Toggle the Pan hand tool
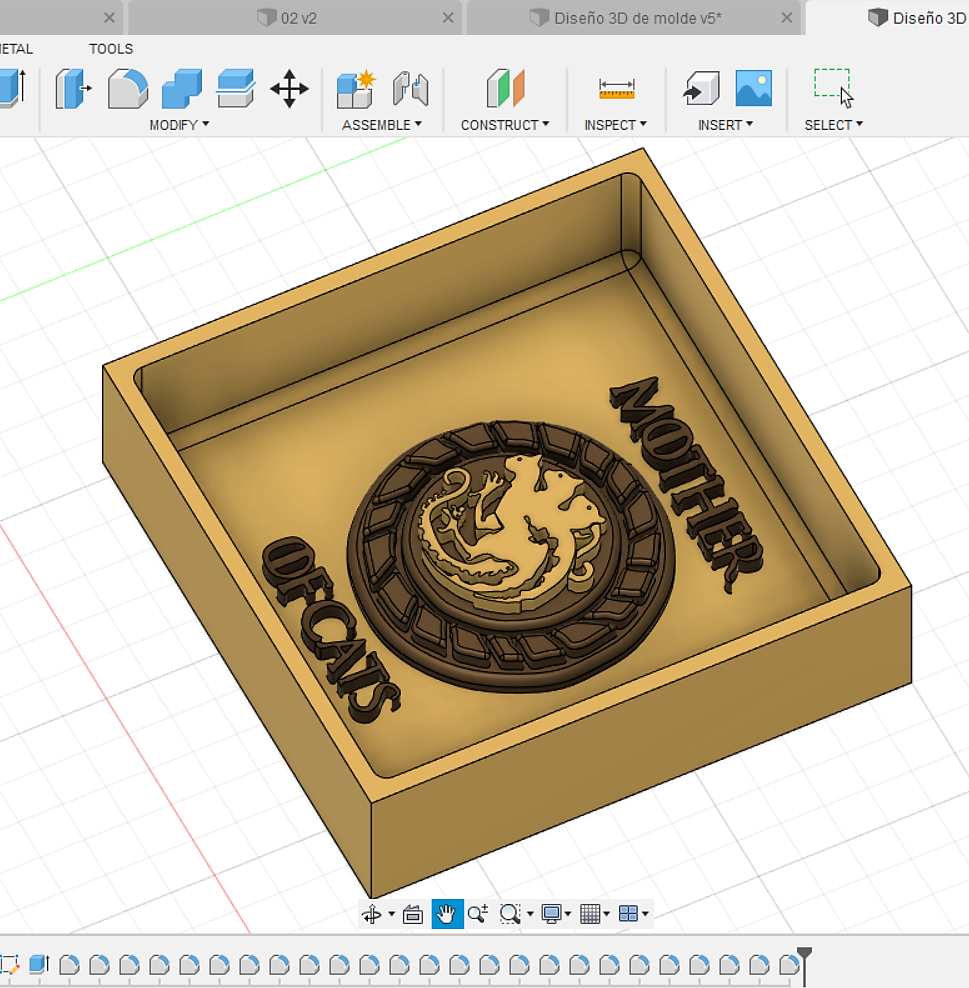 tap(447, 914)
